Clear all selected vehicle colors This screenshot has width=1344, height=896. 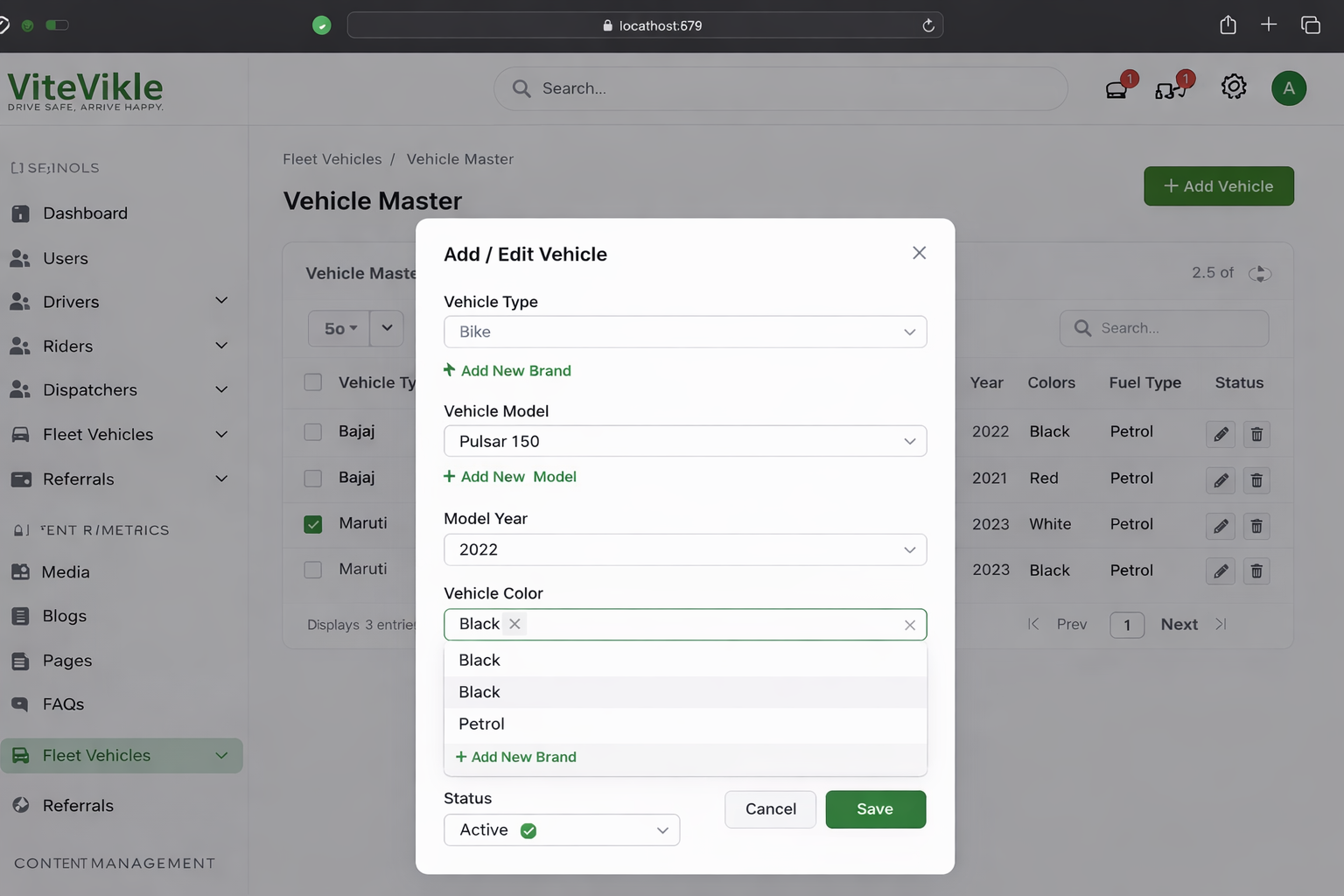[x=910, y=625]
